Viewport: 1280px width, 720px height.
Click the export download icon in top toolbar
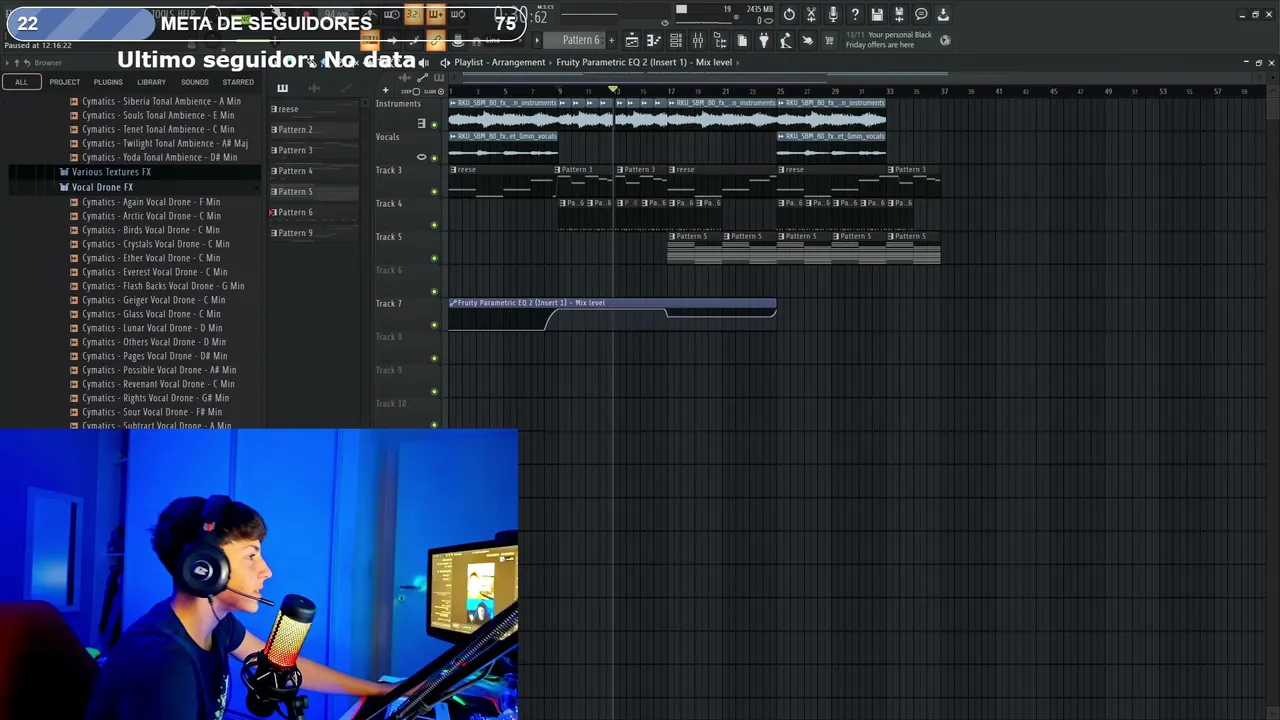click(x=943, y=14)
